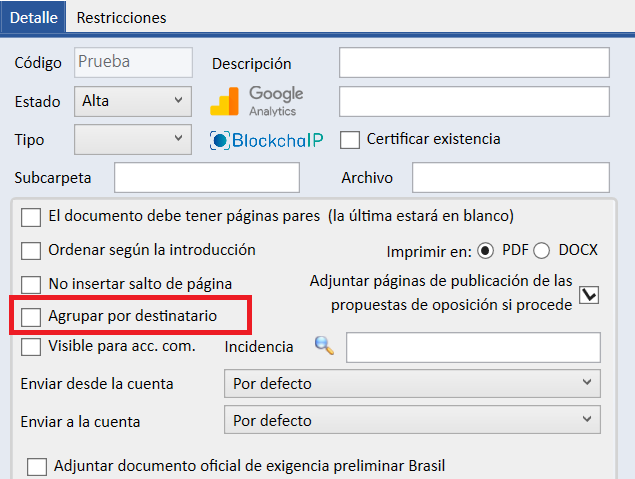Expand the Enviar a la cuenta dropdown
Screen dimensions: 635x479
click(x=411, y=421)
